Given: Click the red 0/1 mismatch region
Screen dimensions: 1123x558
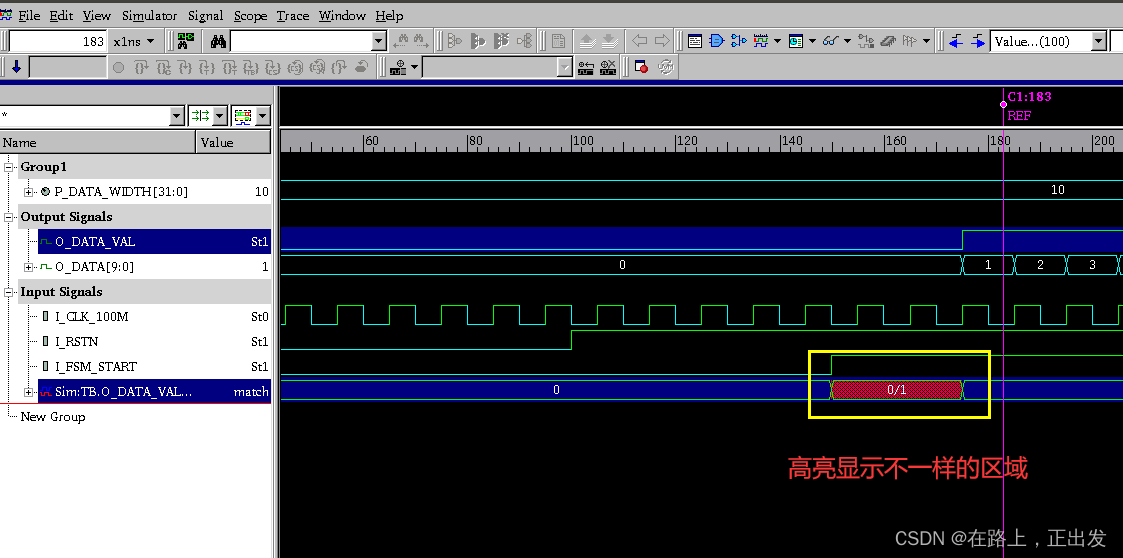Looking at the screenshot, I should pyautogui.click(x=897, y=390).
